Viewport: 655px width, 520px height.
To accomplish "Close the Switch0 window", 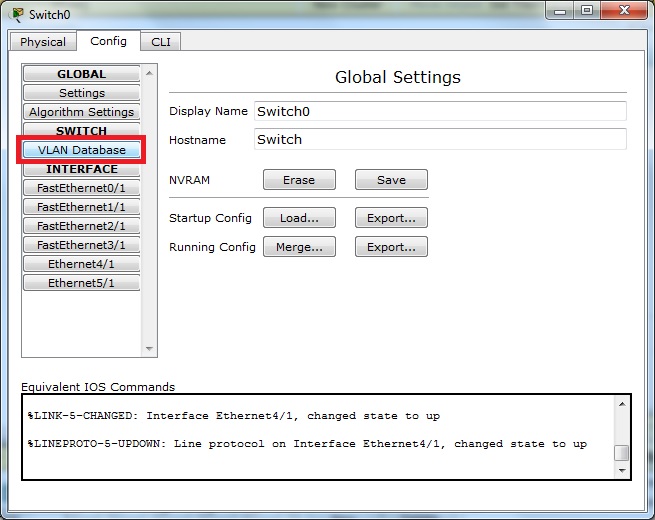I will [624, 11].
